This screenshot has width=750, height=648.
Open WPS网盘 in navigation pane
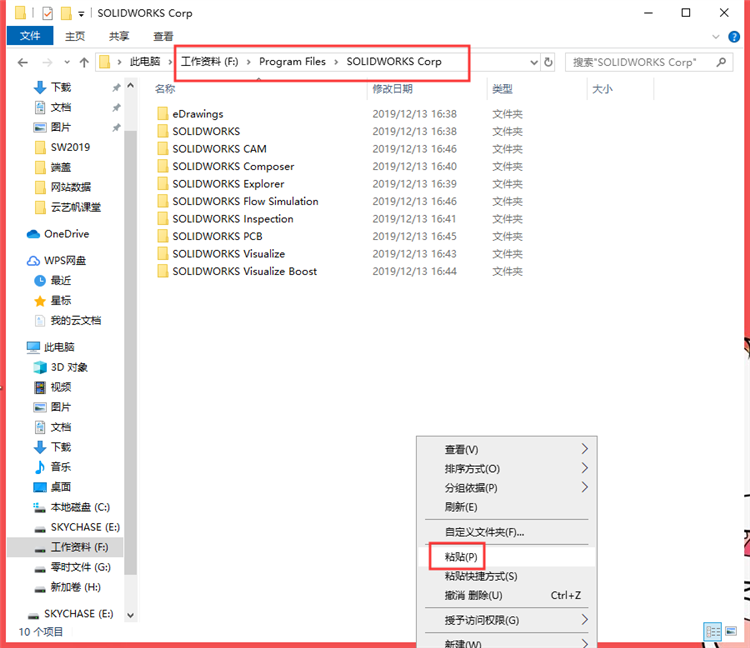[65, 261]
